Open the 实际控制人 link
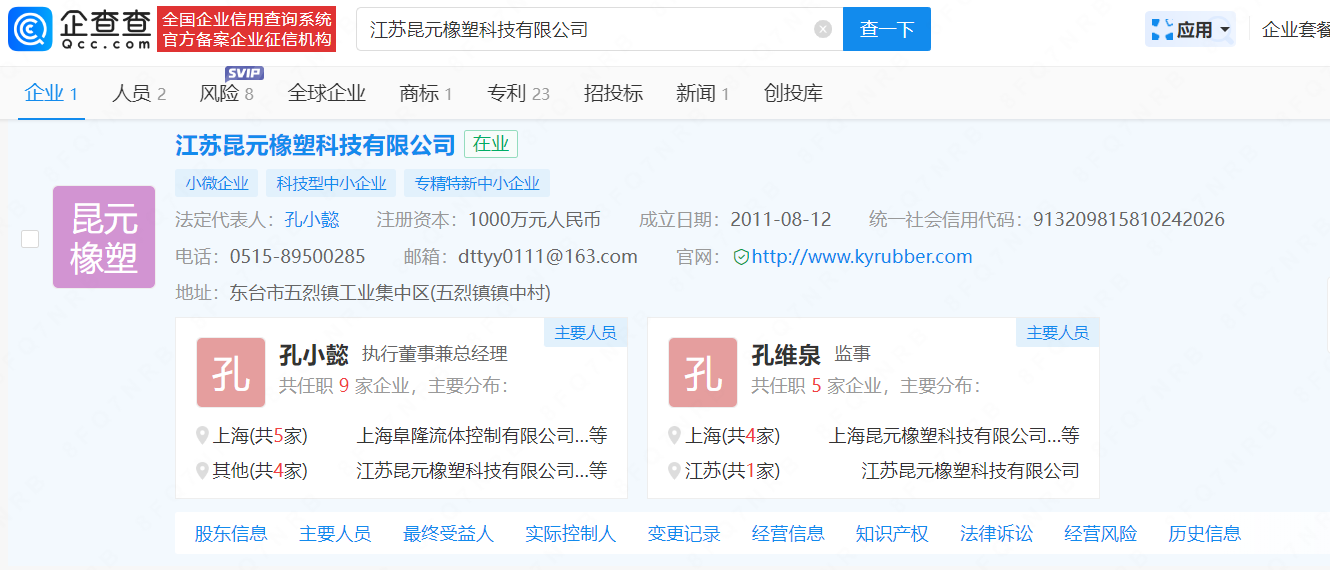The image size is (1330, 570). click(571, 534)
